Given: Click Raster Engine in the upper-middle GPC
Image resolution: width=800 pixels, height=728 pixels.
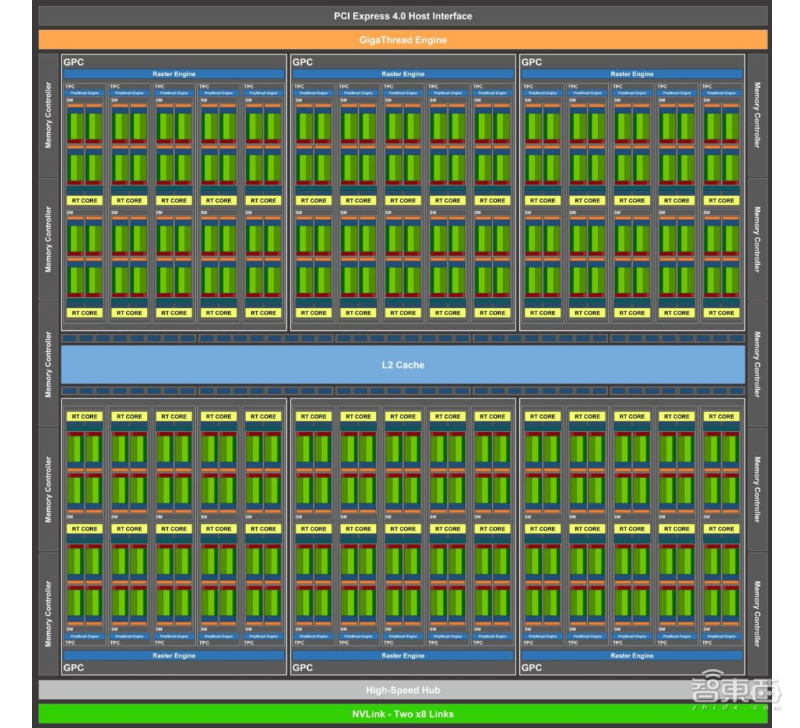Looking at the screenshot, I should (403, 74).
